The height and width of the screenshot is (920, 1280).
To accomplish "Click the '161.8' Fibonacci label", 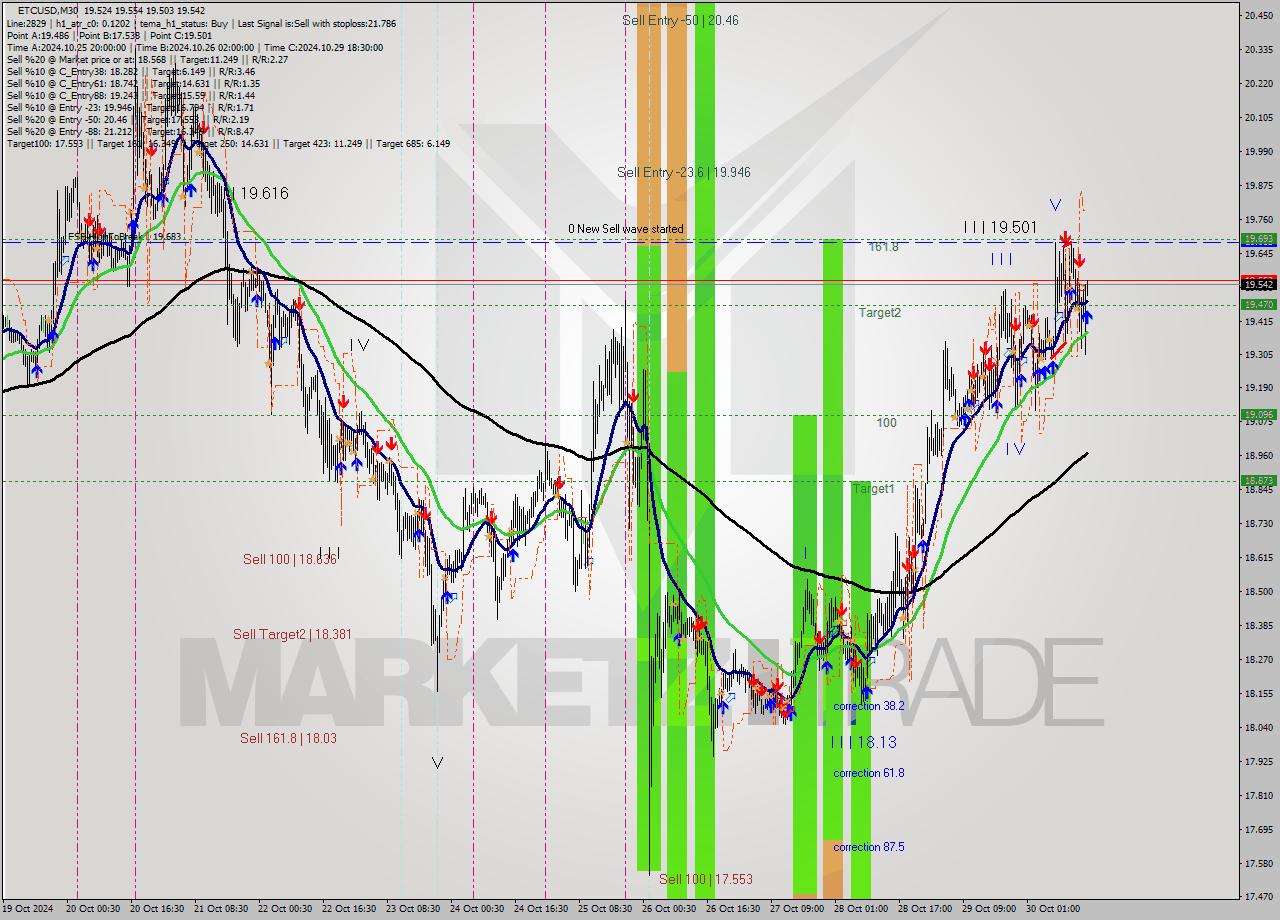I will point(883,246).
